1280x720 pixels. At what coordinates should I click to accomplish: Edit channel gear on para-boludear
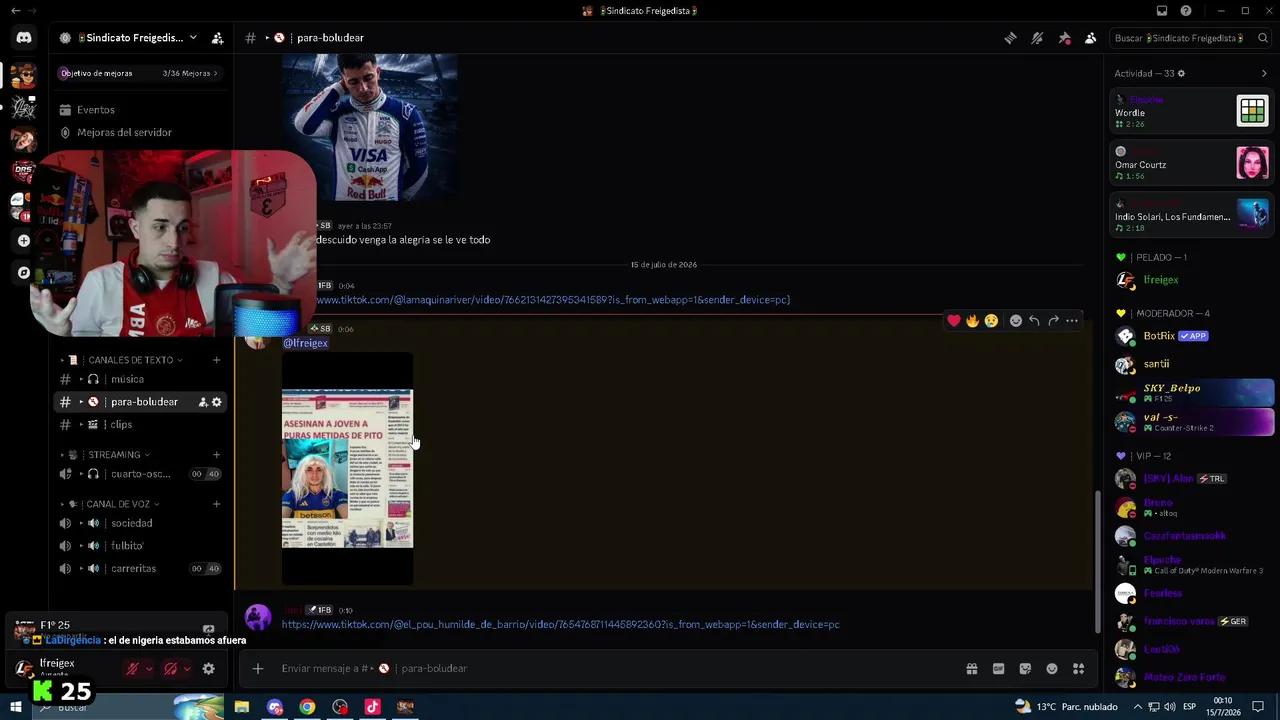point(217,402)
